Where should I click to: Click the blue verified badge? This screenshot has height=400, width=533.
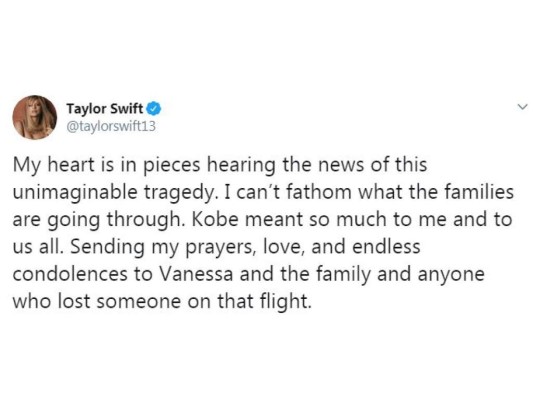[154, 109]
